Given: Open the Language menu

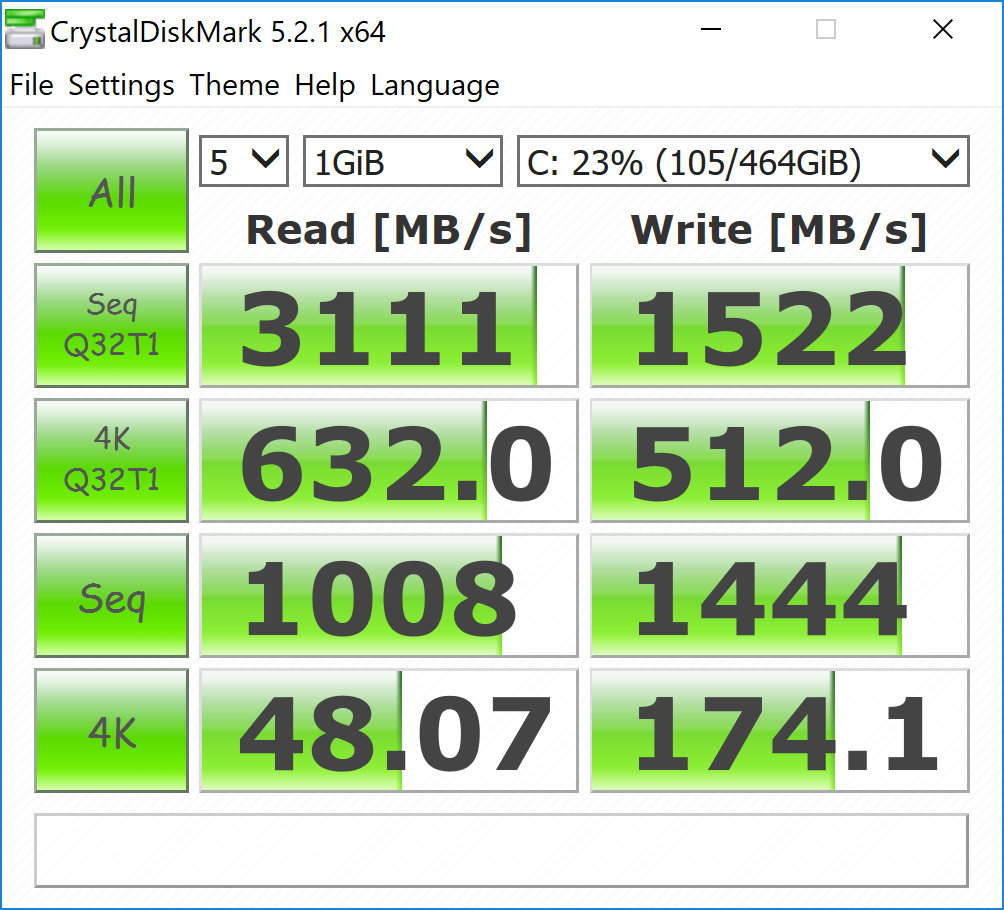Looking at the screenshot, I should tap(435, 85).
